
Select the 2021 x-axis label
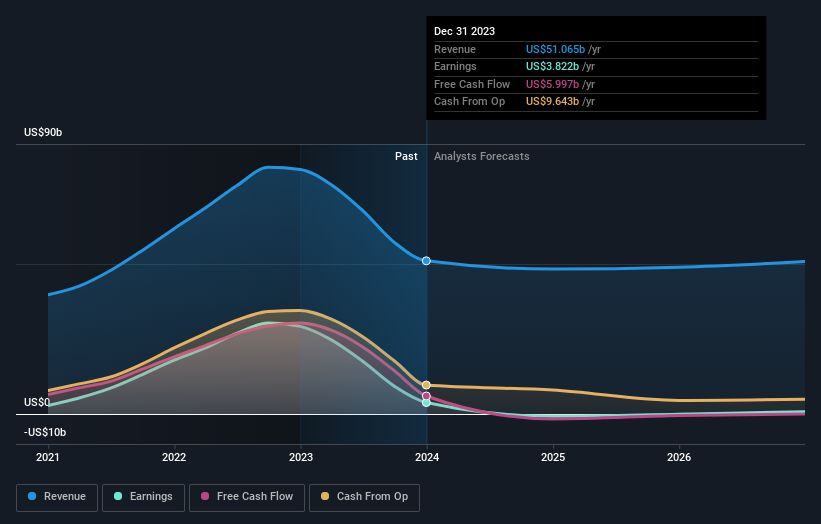[x=48, y=457]
